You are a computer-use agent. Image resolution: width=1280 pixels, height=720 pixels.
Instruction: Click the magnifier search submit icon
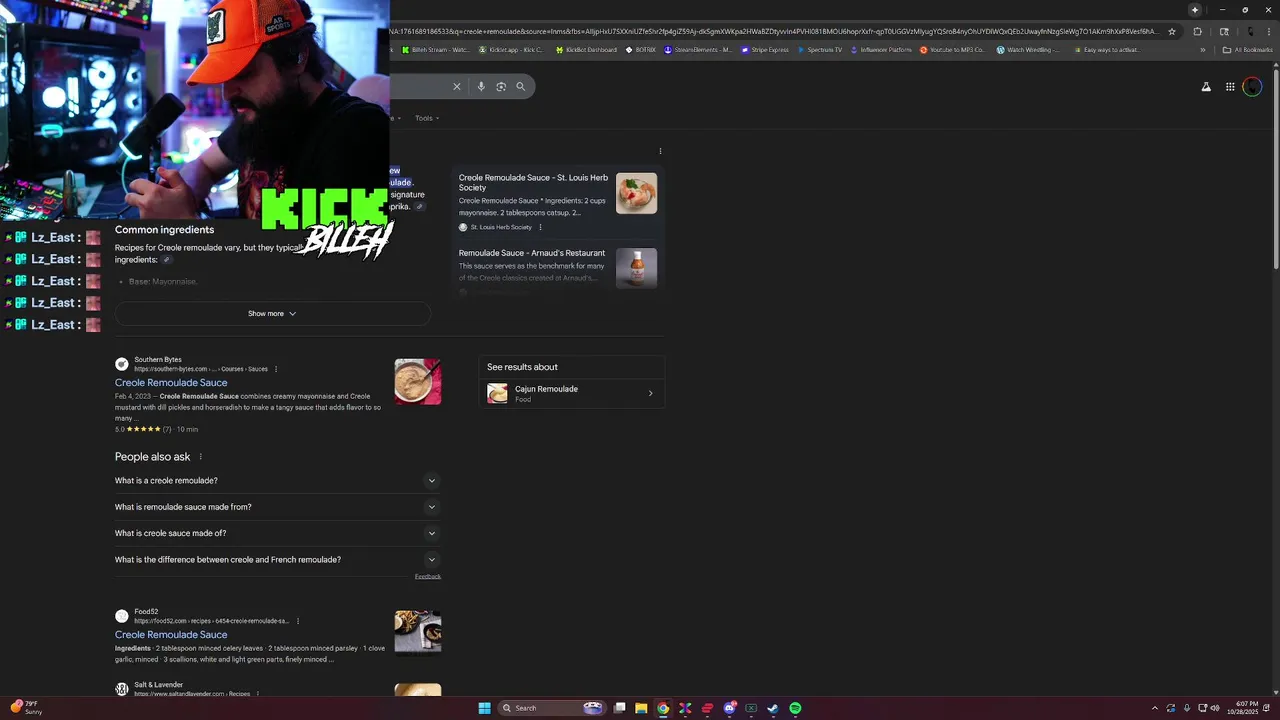(520, 86)
